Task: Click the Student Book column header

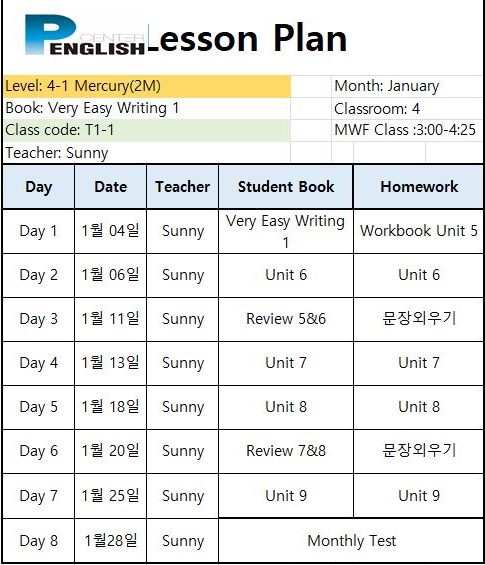Action: click(286, 187)
